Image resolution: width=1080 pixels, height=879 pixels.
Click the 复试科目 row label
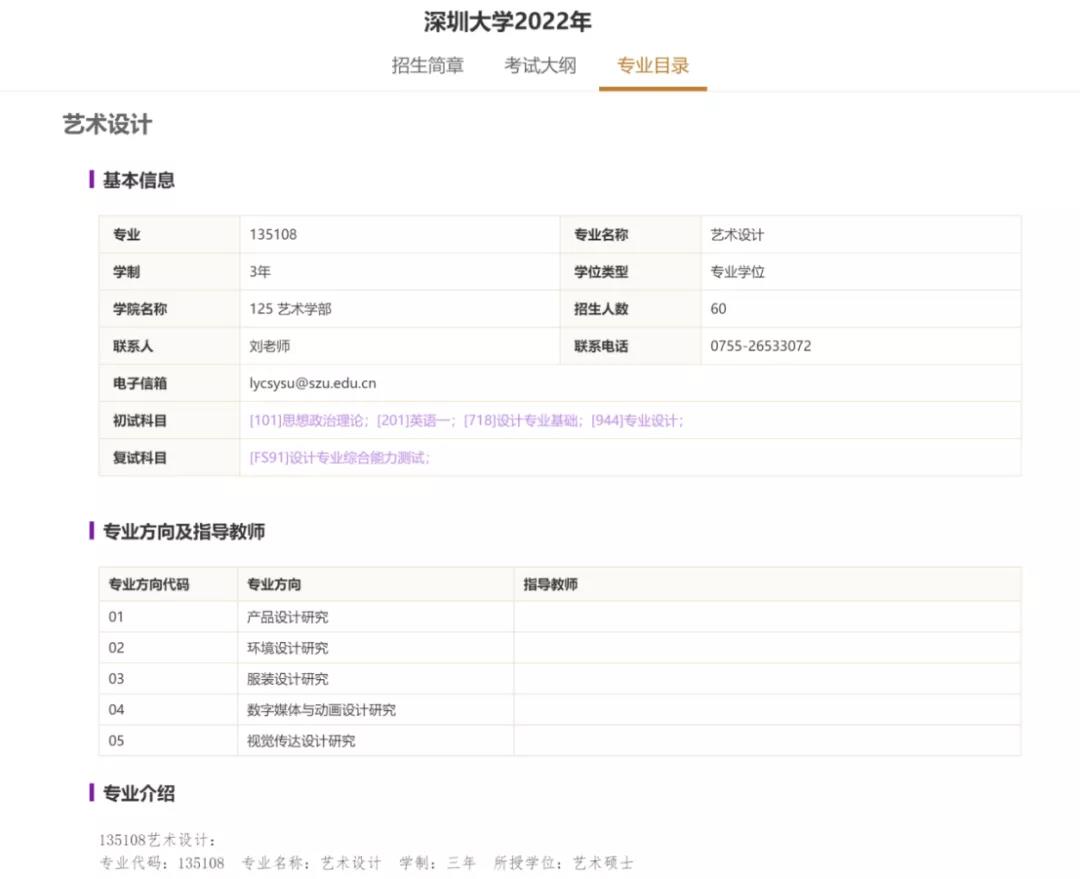140,457
